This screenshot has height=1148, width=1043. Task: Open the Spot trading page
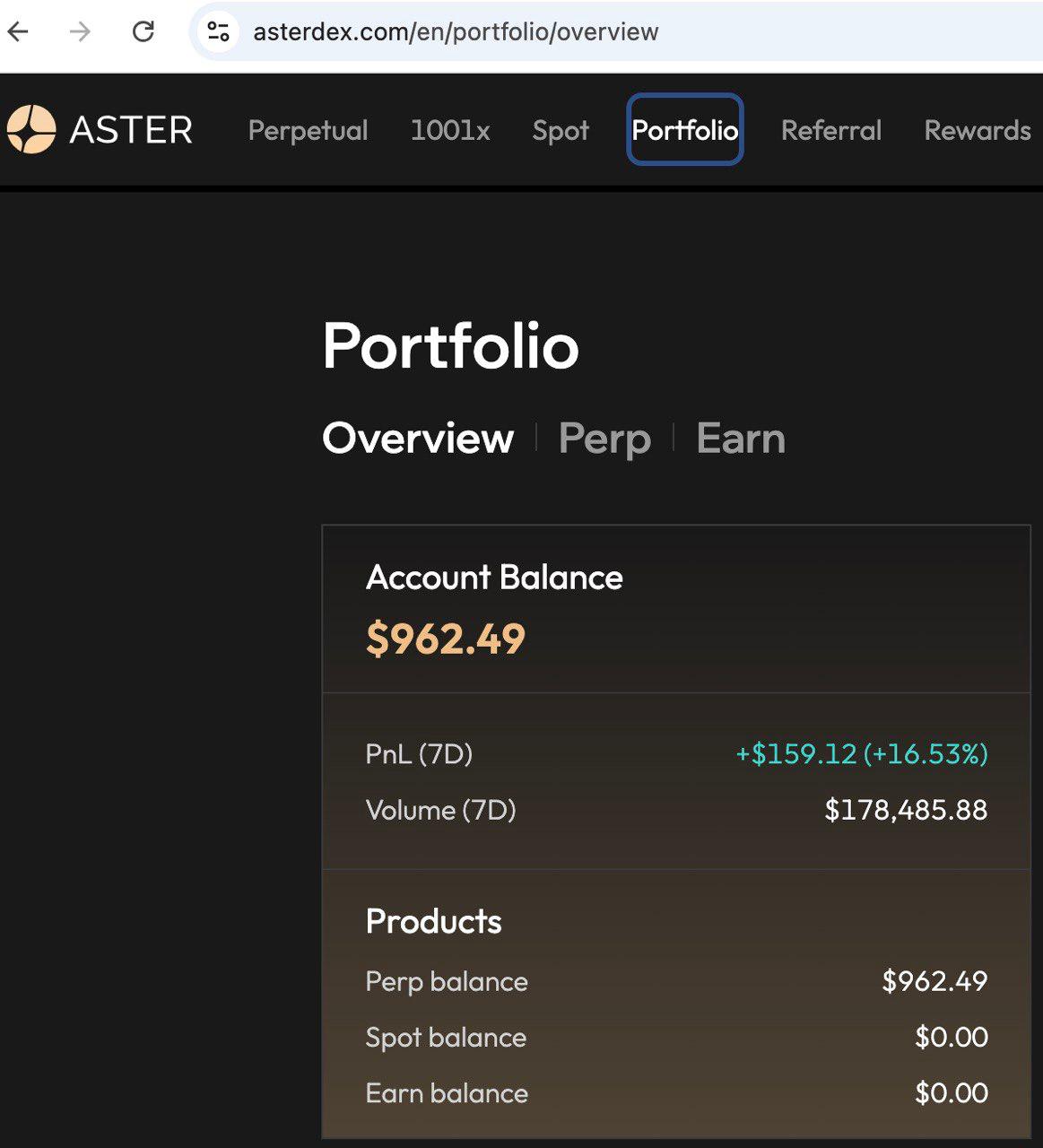click(561, 130)
